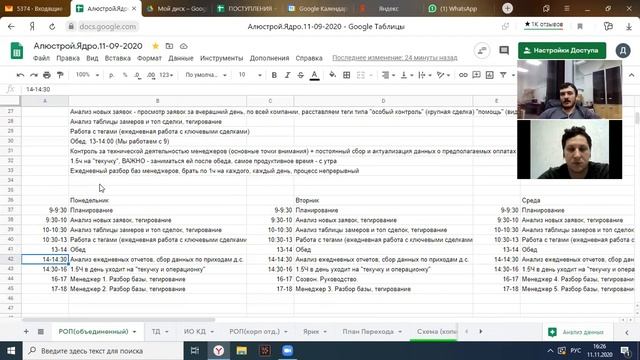Toggle Bold formatting
The height and width of the screenshot is (360, 640).
(274, 75)
